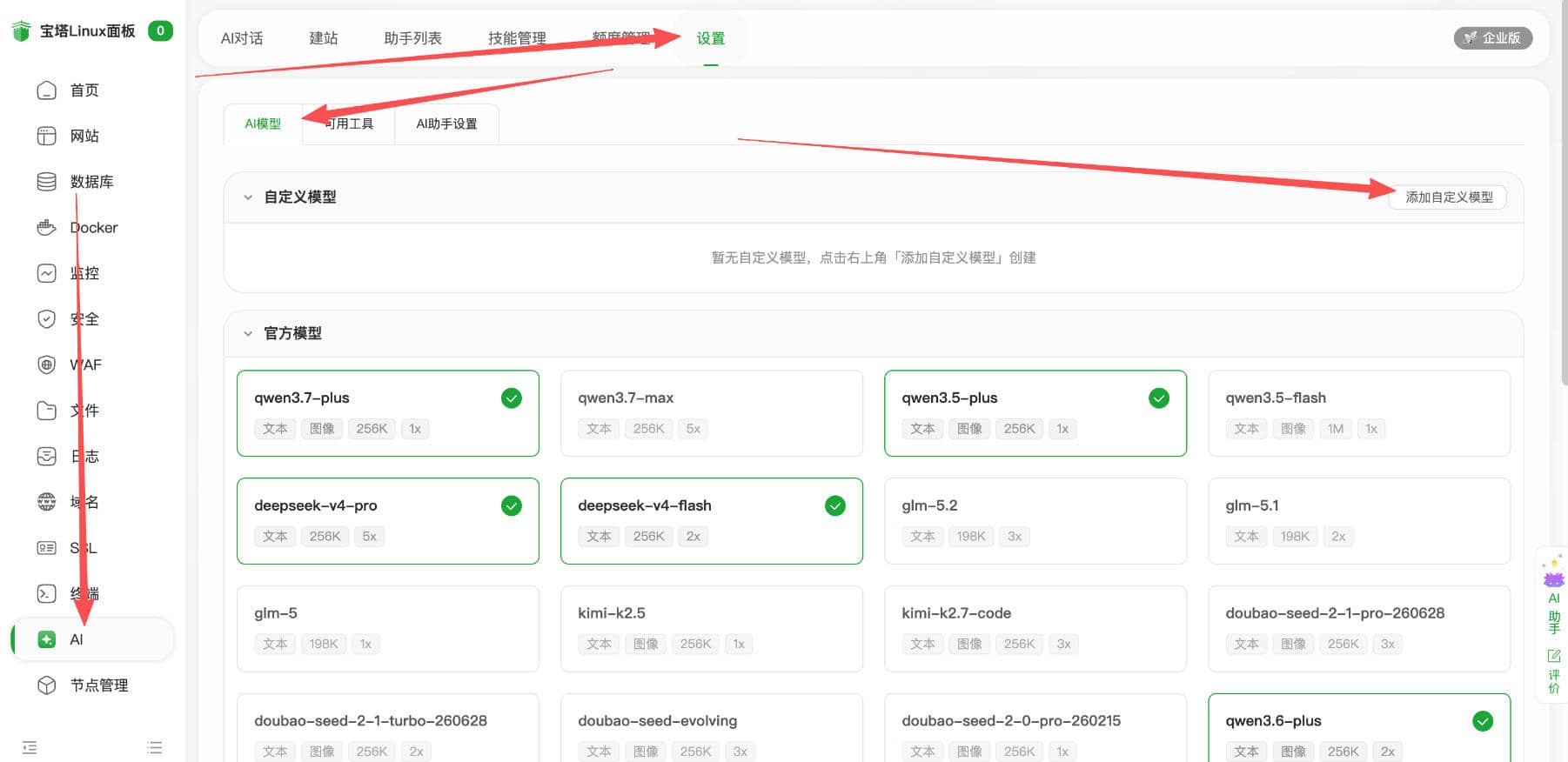Select the doubao-seed-evolving model card
The height and width of the screenshot is (762, 1568).
[712, 728]
